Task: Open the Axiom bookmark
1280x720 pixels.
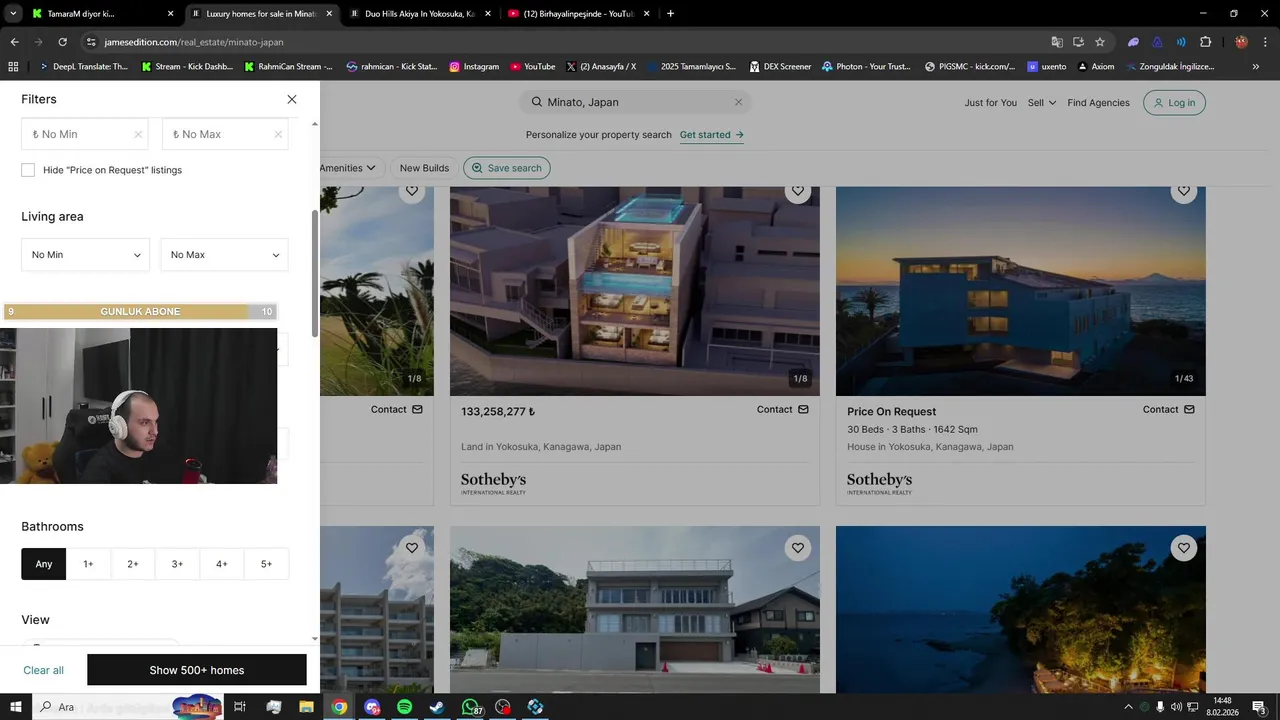Action: click(1095, 67)
